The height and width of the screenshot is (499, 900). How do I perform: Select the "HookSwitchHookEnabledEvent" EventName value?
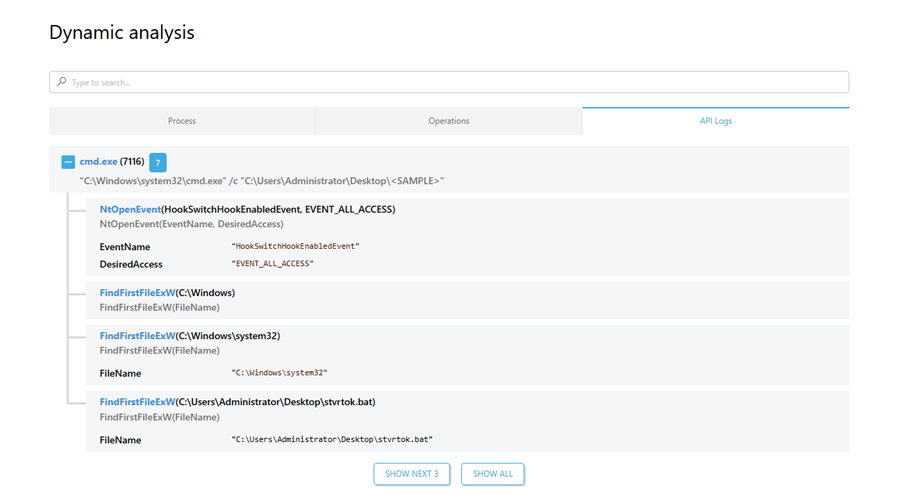(x=295, y=246)
